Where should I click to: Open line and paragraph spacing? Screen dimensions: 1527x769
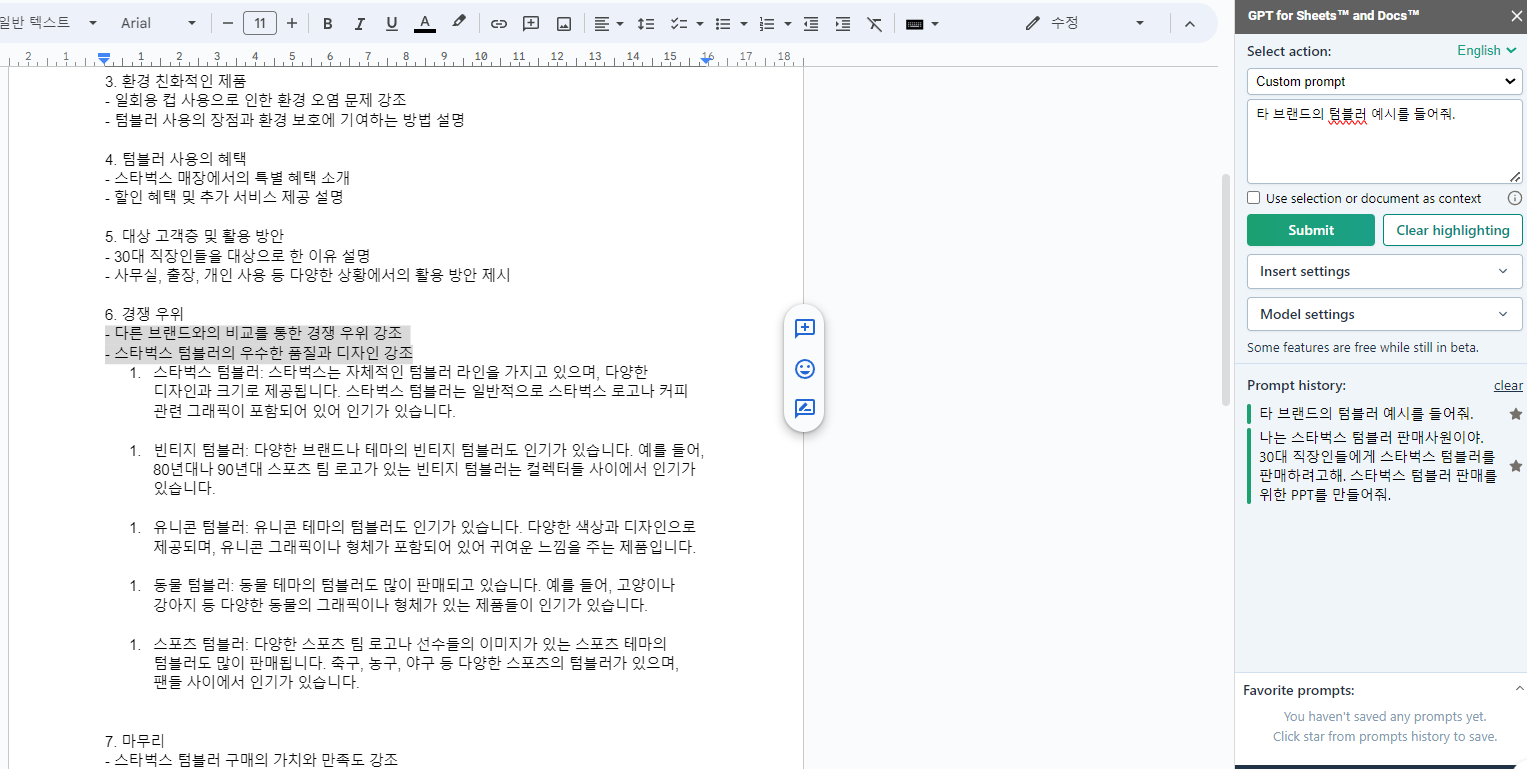[x=646, y=23]
